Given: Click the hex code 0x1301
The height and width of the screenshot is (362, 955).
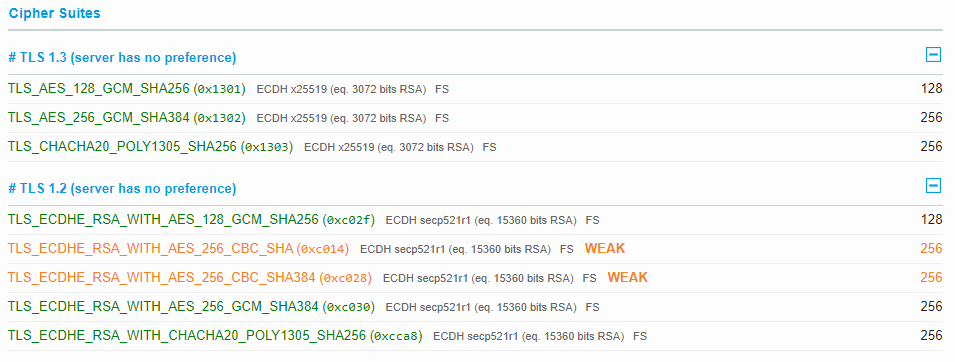Looking at the screenshot, I should pyautogui.click(x=219, y=89).
